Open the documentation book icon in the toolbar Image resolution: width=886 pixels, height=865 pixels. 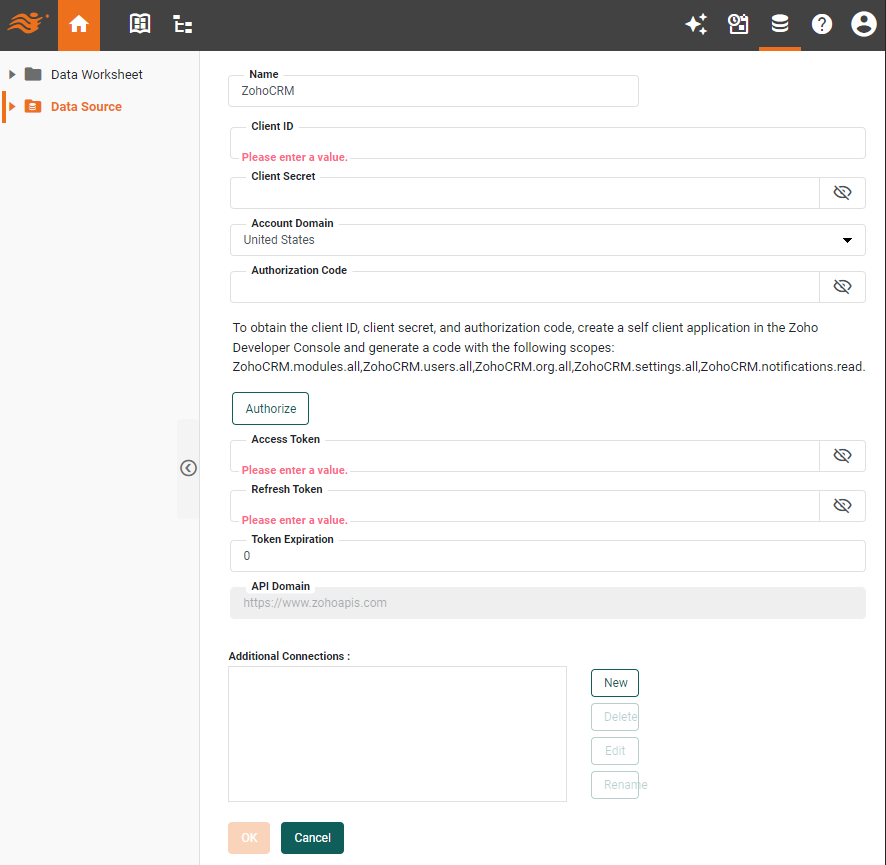(x=140, y=24)
